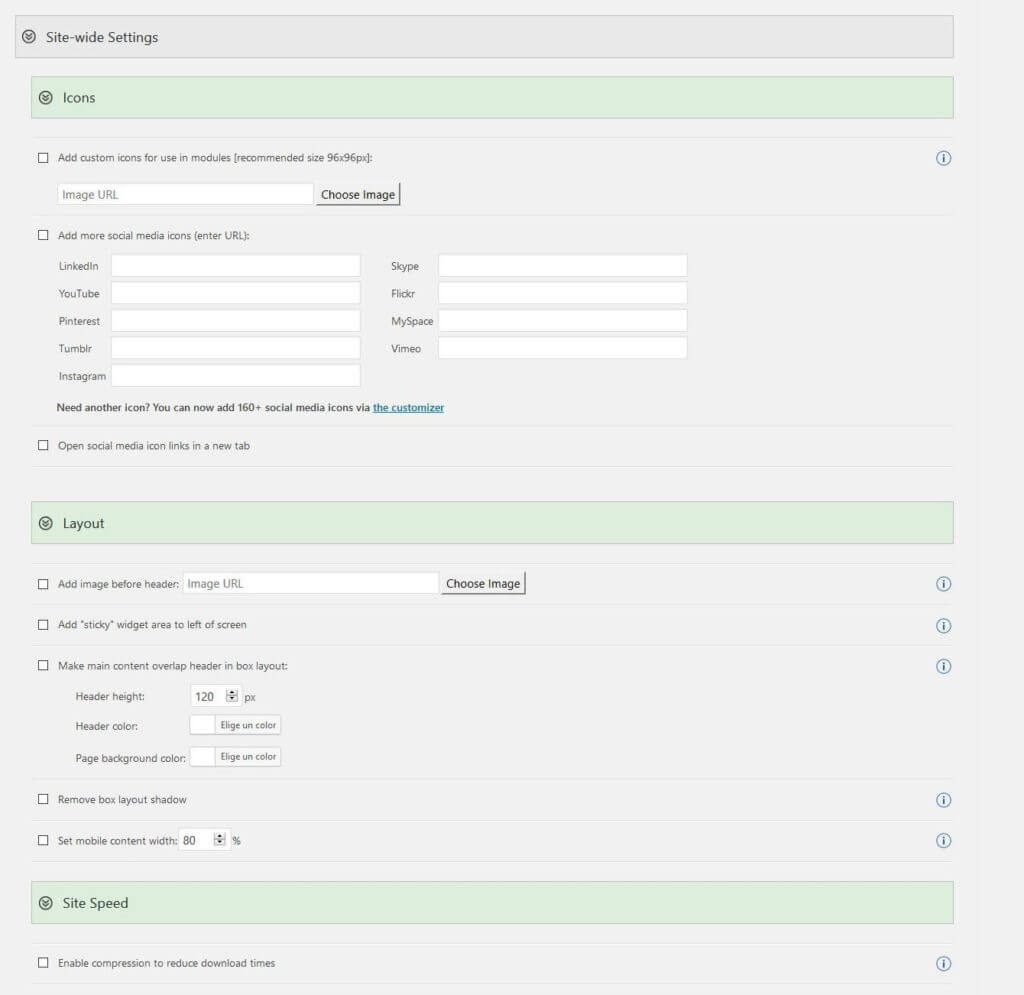Viewport: 1024px width, 995px height.
Task: Click the LinkedIn URL field
Action: 236,266
